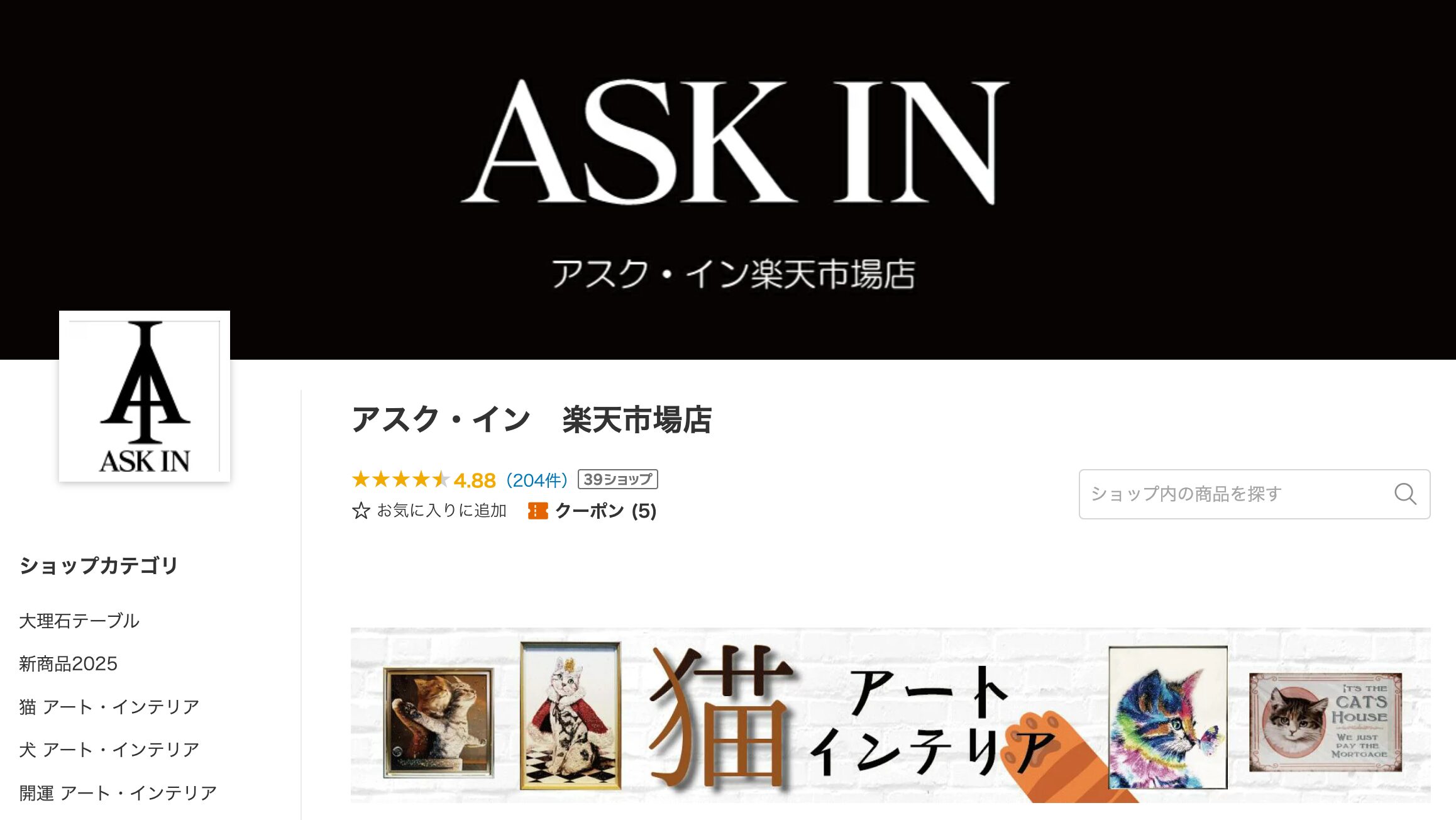Open the 新商品2025 category
1456x820 pixels.
coord(69,664)
